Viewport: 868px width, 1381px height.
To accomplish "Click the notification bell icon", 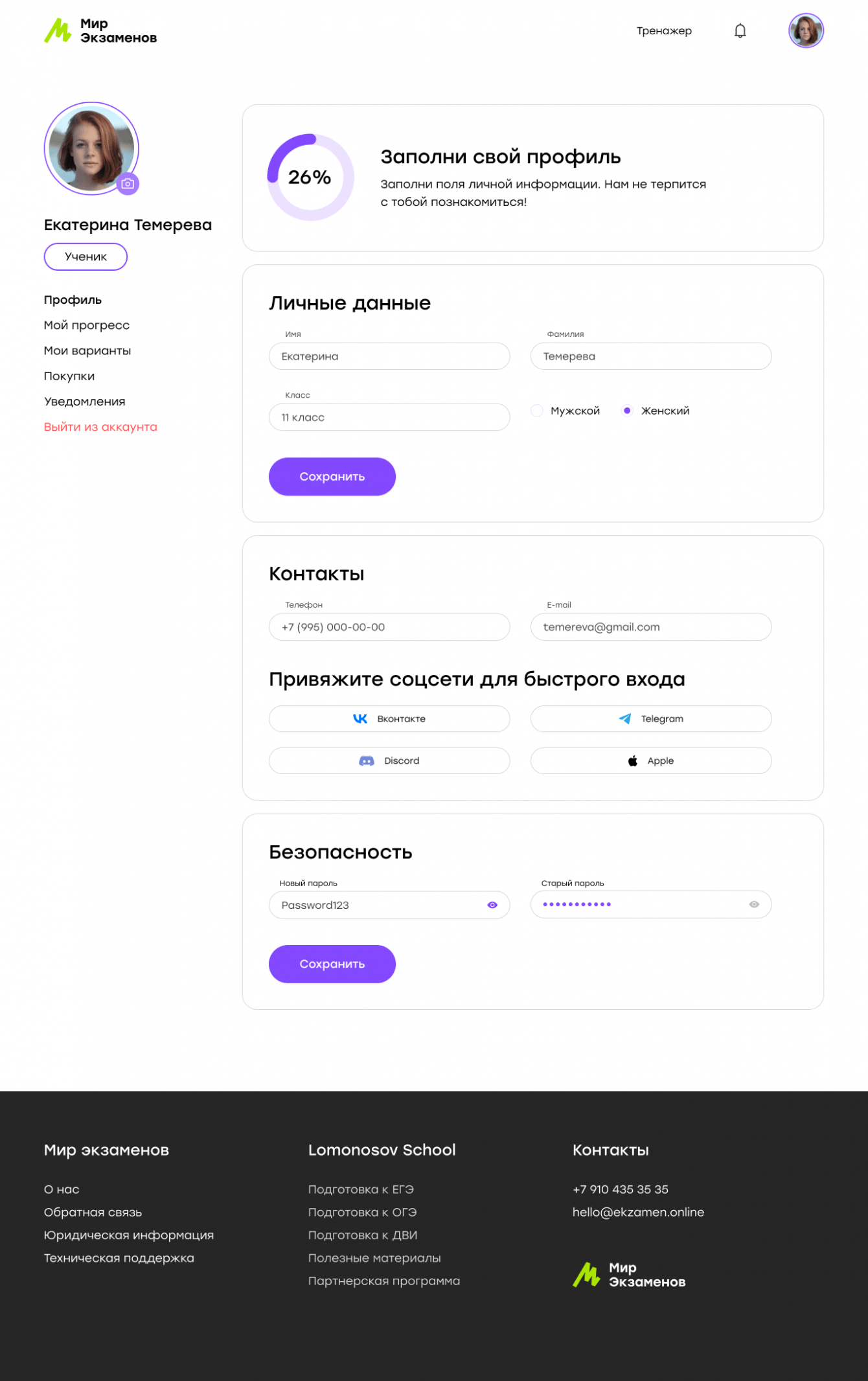I will [x=740, y=31].
